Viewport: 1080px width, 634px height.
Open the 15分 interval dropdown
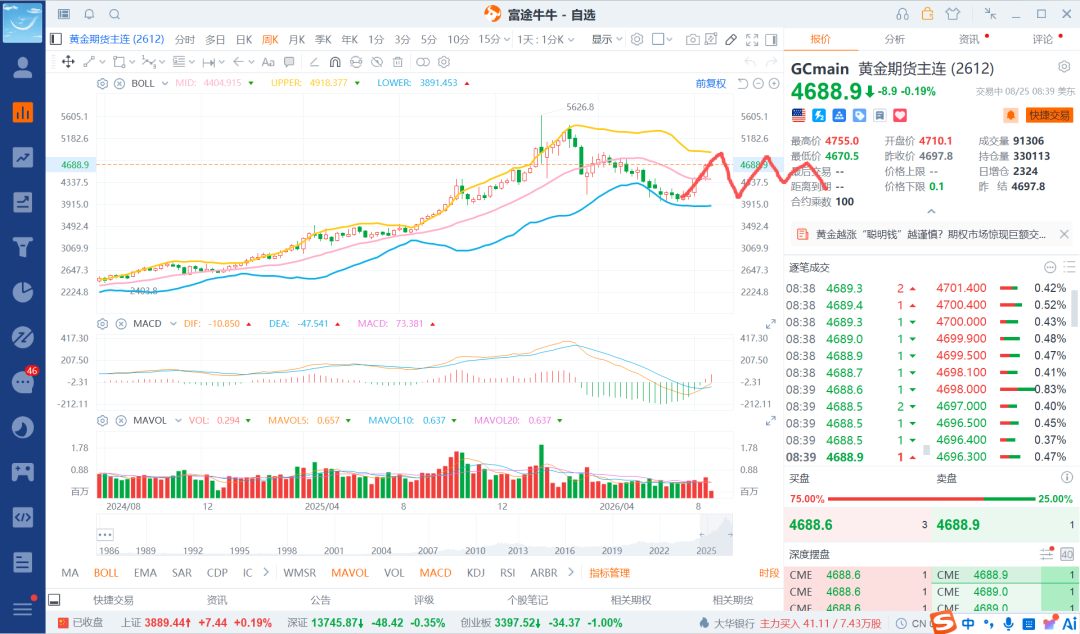494,39
